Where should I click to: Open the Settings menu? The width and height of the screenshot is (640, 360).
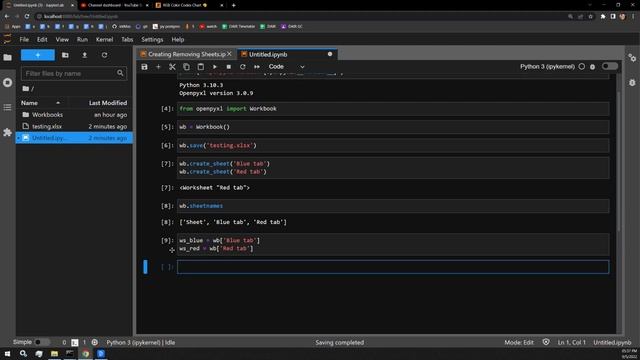click(x=152, y=40)
